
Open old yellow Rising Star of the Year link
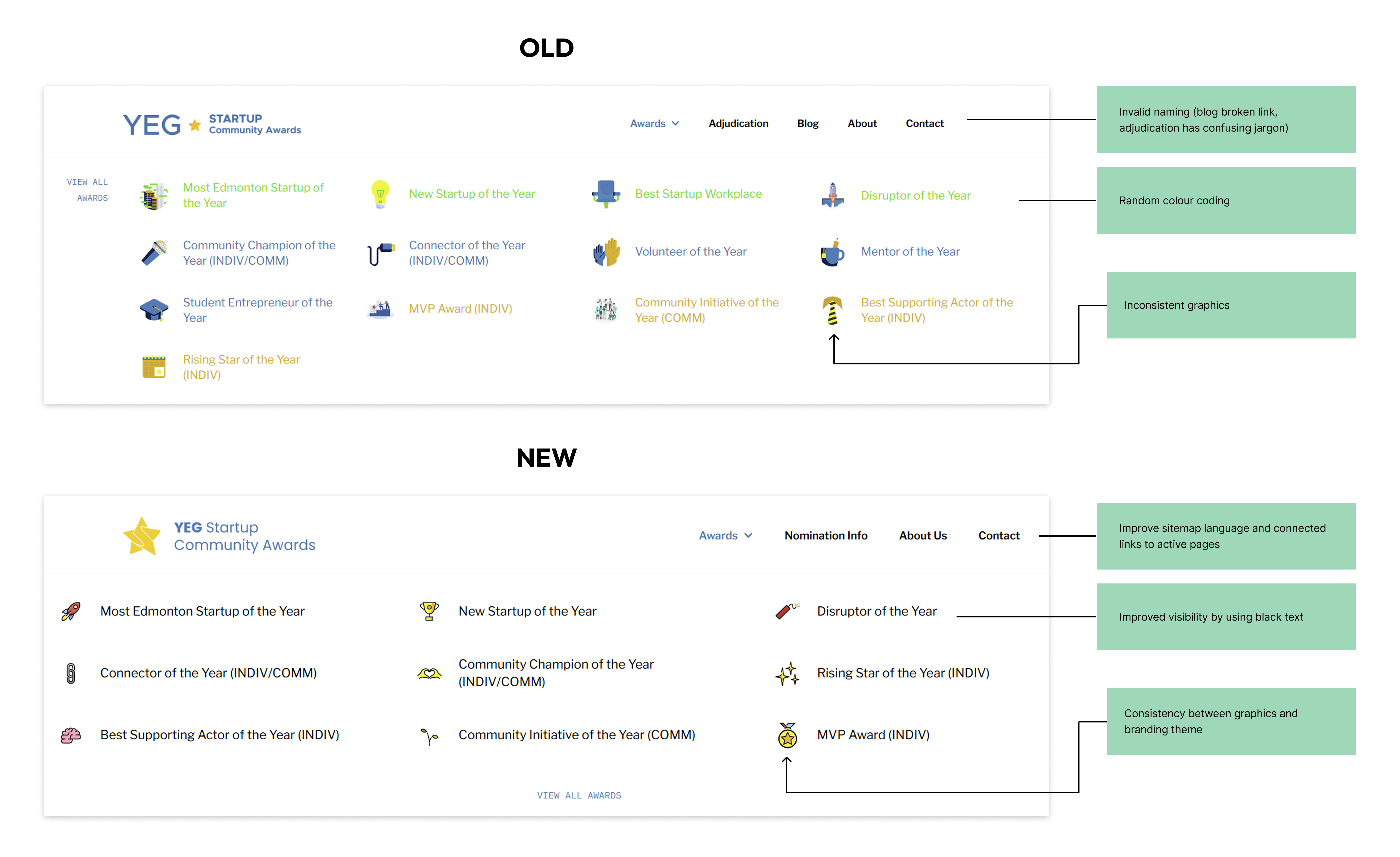(241, 367)
